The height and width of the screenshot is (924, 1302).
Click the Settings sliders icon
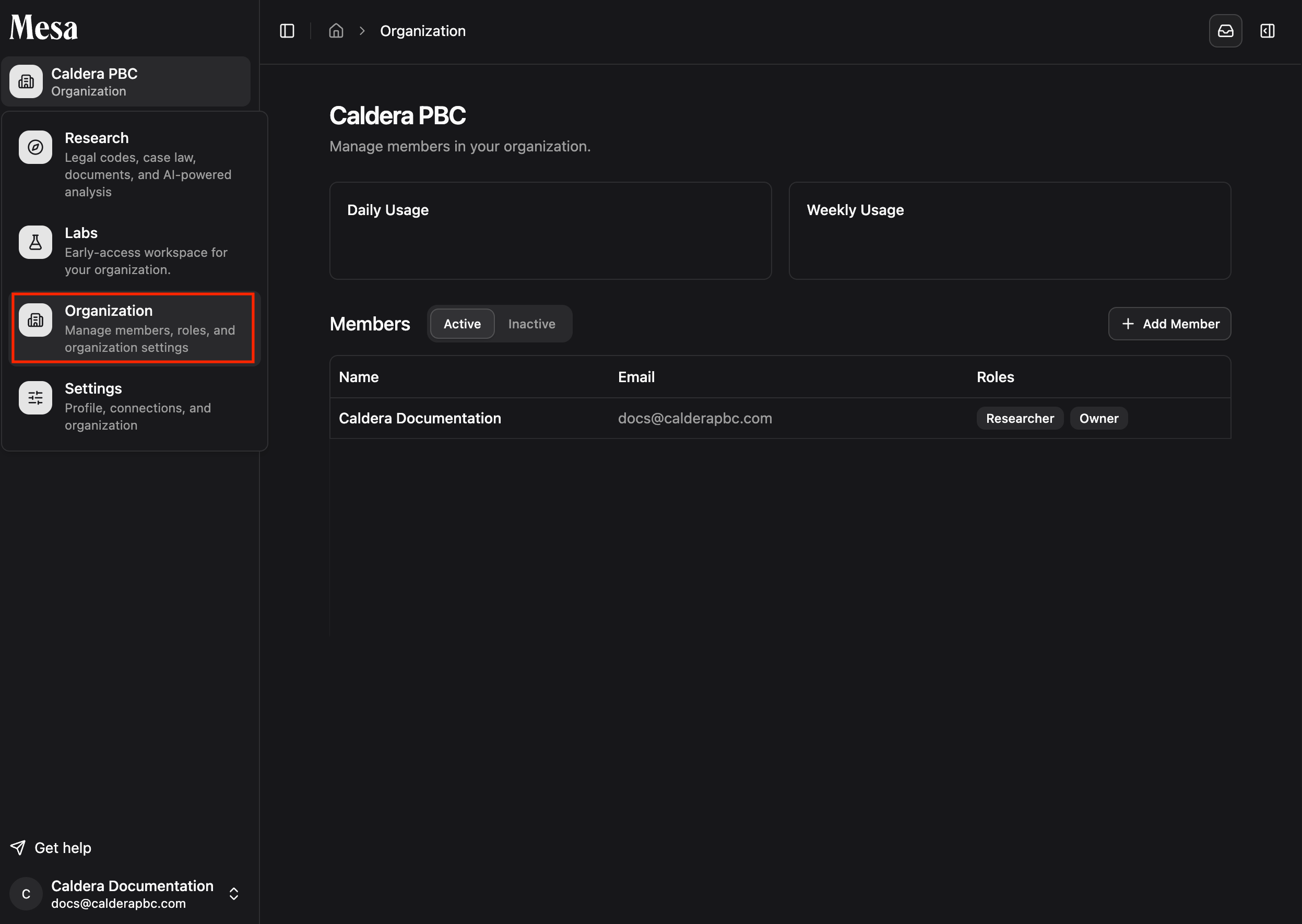(35, 398)
